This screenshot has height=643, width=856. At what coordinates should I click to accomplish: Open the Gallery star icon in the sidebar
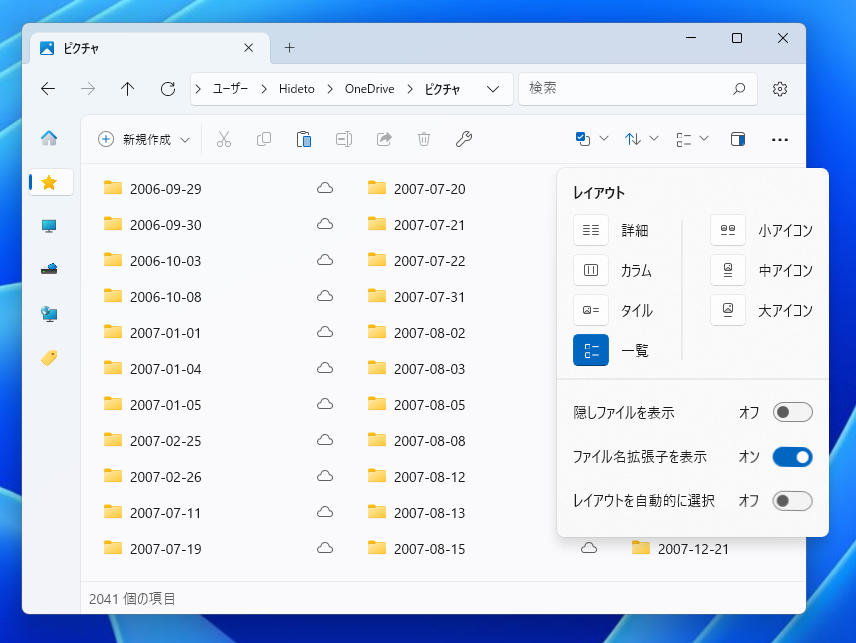point(49,182)
